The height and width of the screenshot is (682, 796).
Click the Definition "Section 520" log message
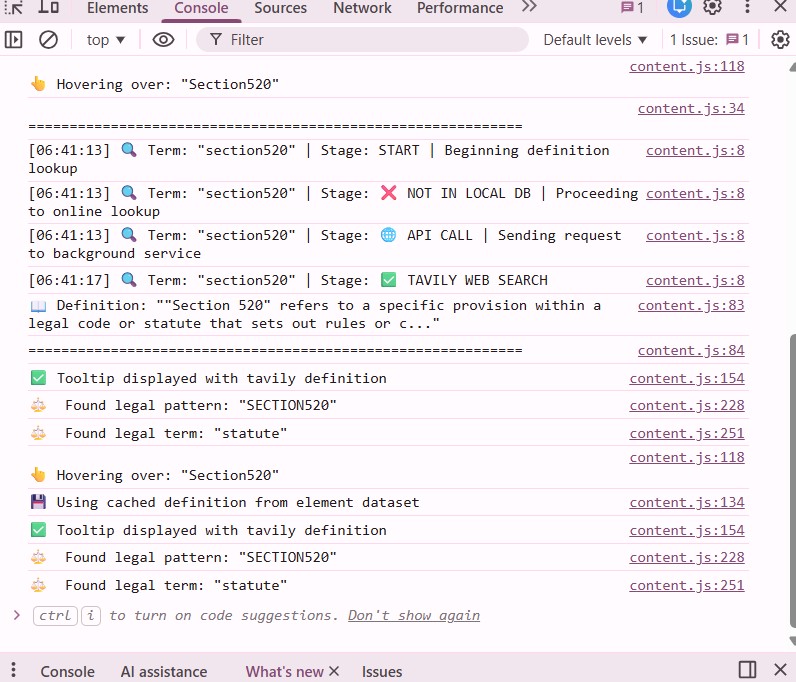pyautogui.click(x=315, y=314)
